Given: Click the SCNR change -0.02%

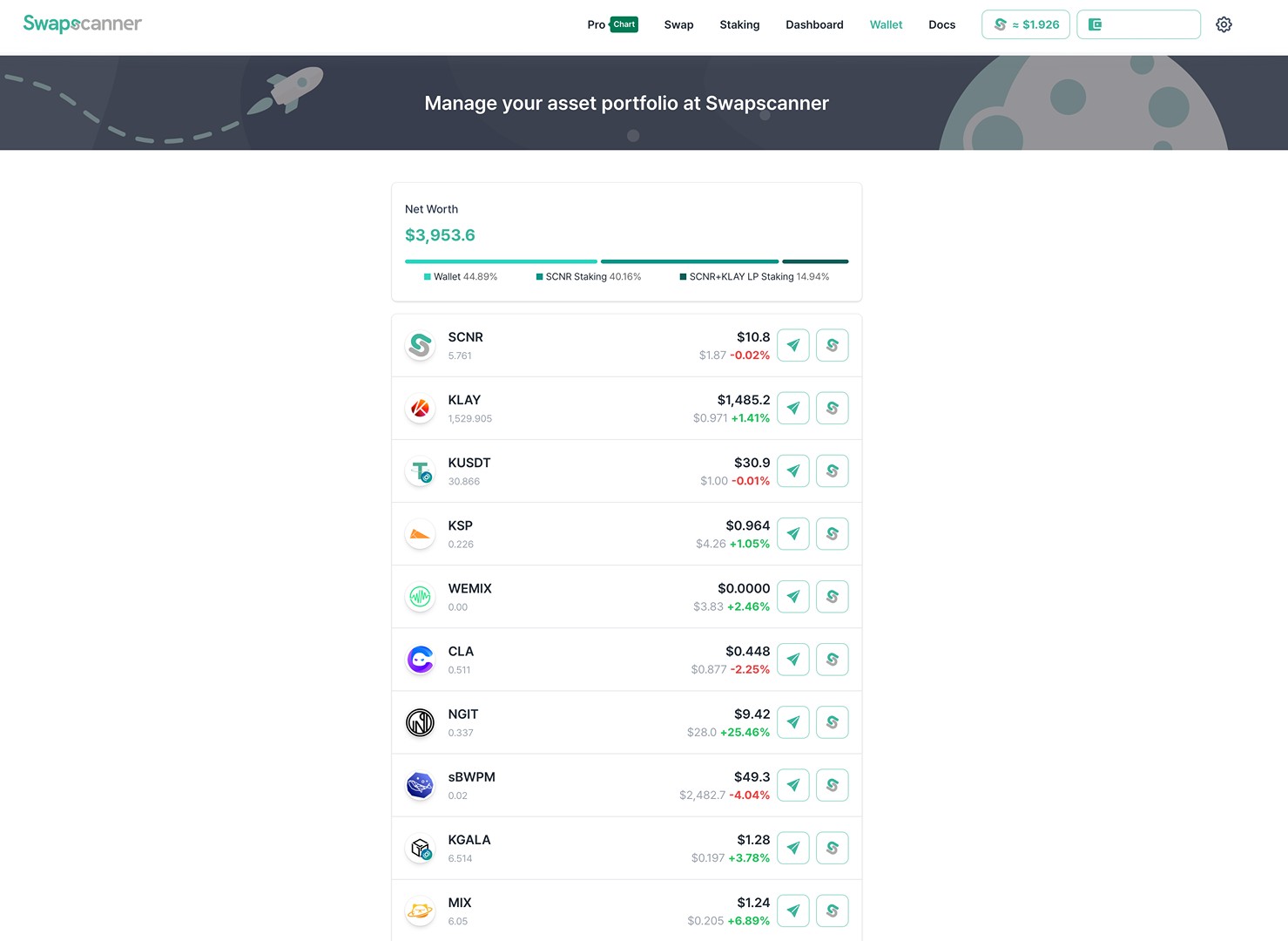Looking at the screenshot, I should pos(750,355).
